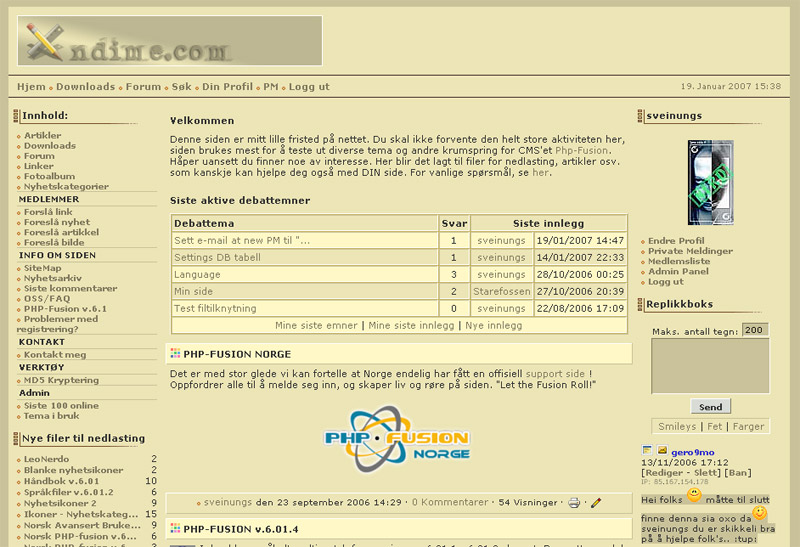Open Problemer med registrering? link
Screen dimensions: 800x547
[57, 324]
